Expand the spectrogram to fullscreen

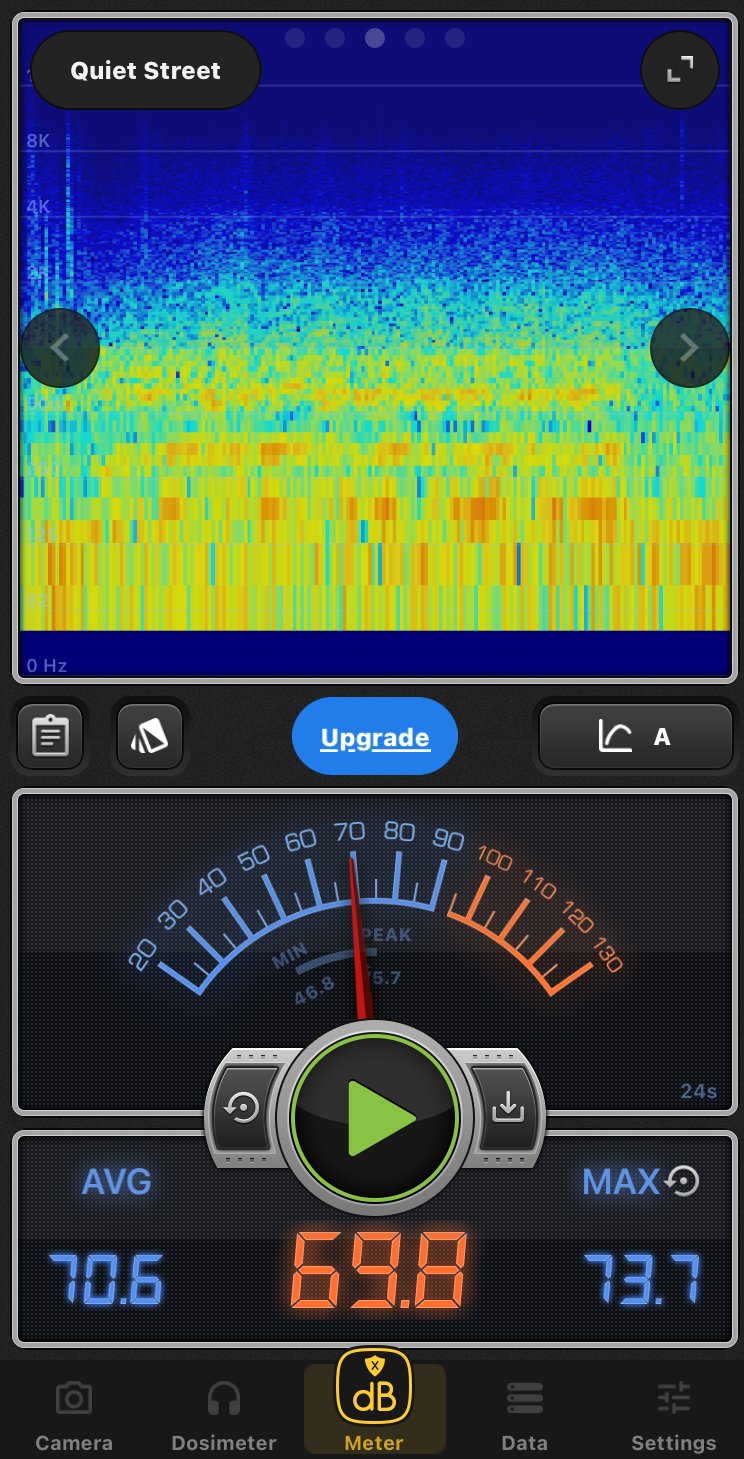pos(680,69)
